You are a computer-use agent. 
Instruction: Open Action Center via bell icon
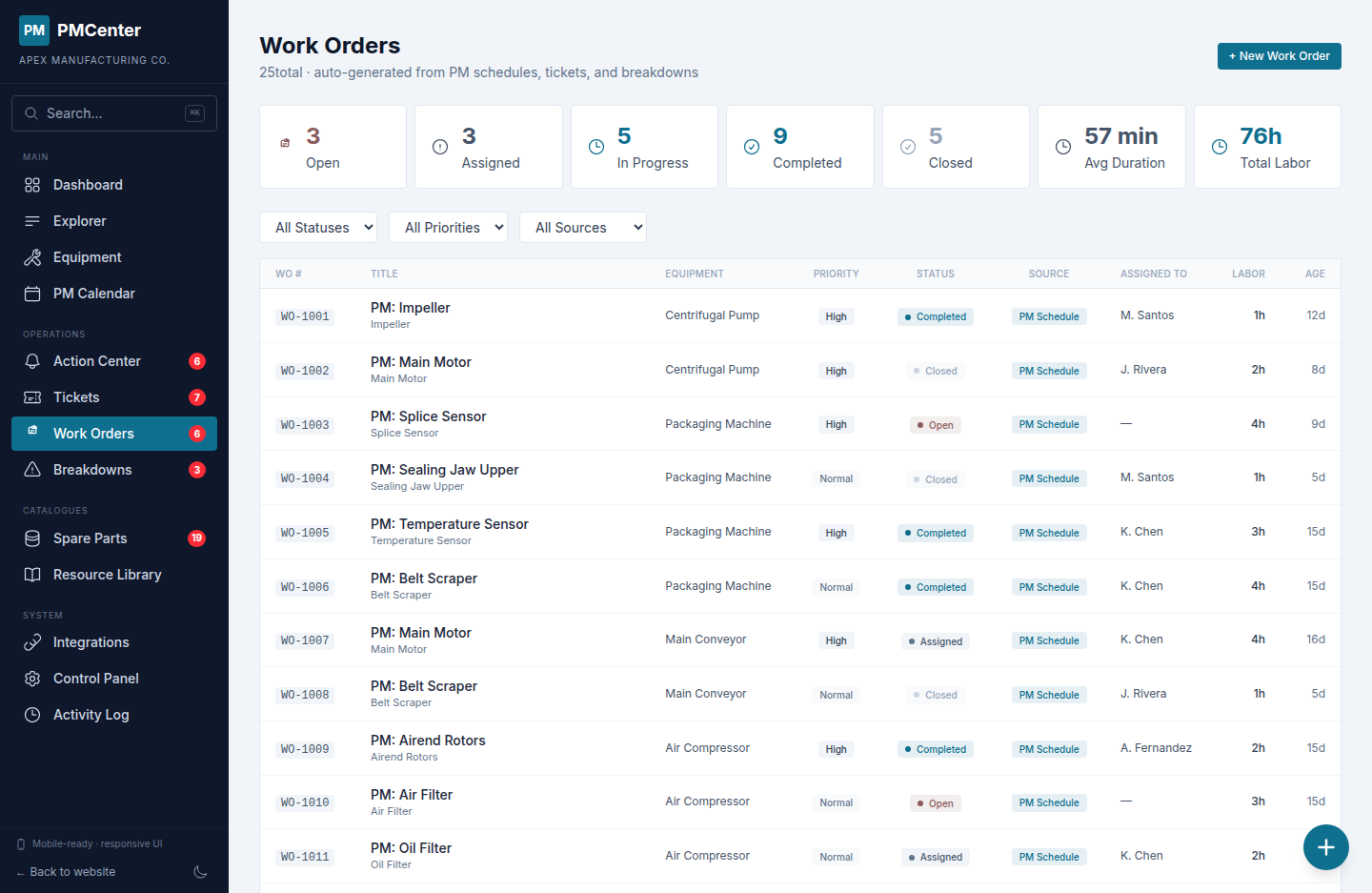[x=32, y=361]
